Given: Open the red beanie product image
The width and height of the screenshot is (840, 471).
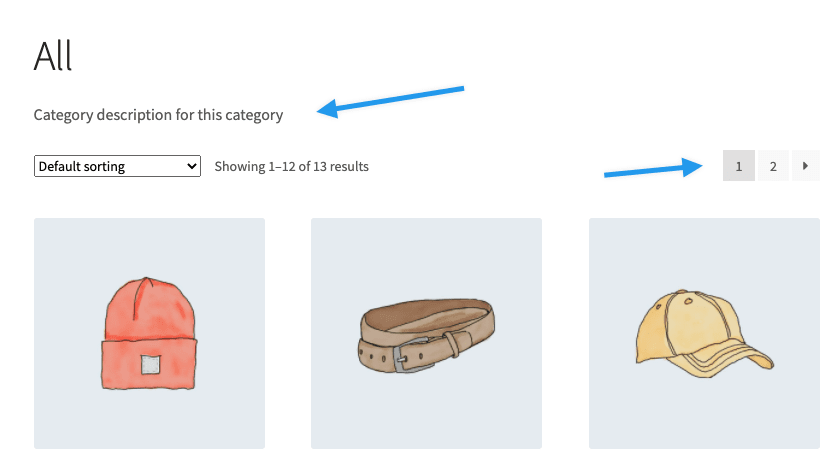Looking at the screenshot, I should (x=149, y=333).
